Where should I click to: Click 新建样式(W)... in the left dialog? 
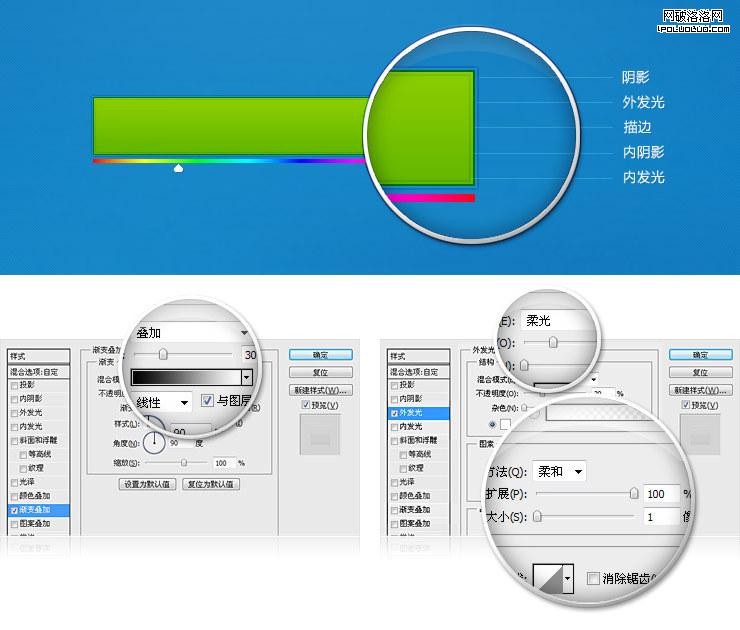click(x=320, y=390)
